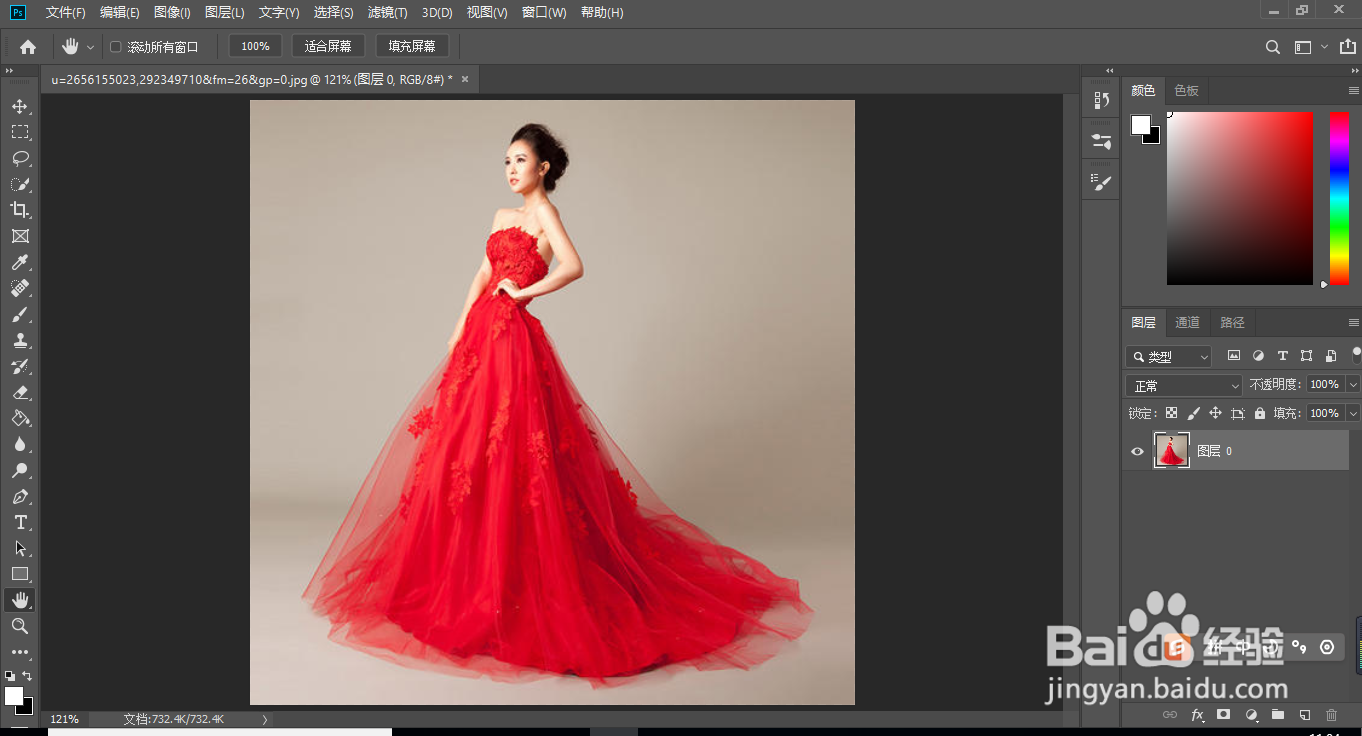
Task: Open the 类型 layer filter dropdown
Action: 1168,356
